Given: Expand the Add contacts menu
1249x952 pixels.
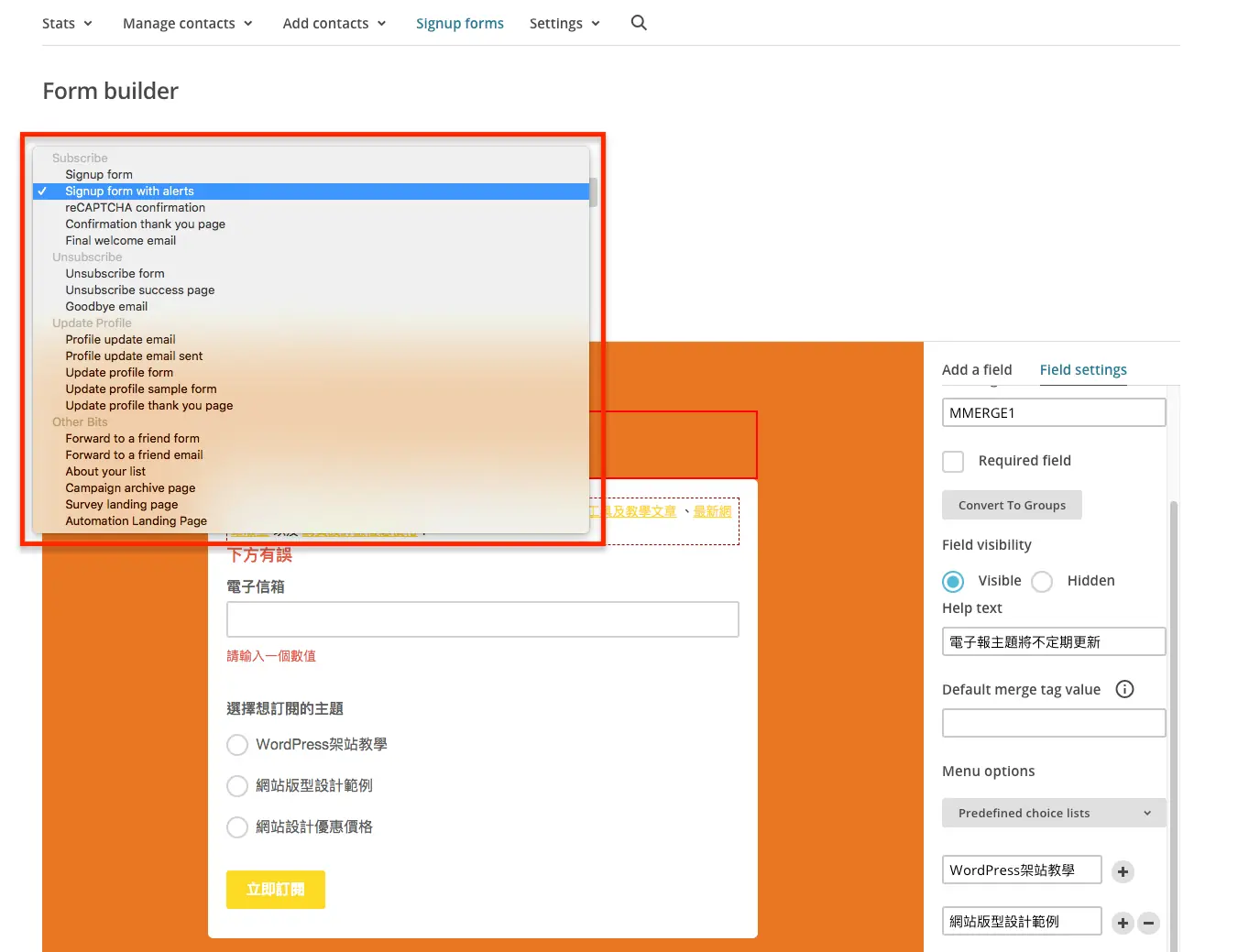Looking at the screenshot, I should (334, 23).
